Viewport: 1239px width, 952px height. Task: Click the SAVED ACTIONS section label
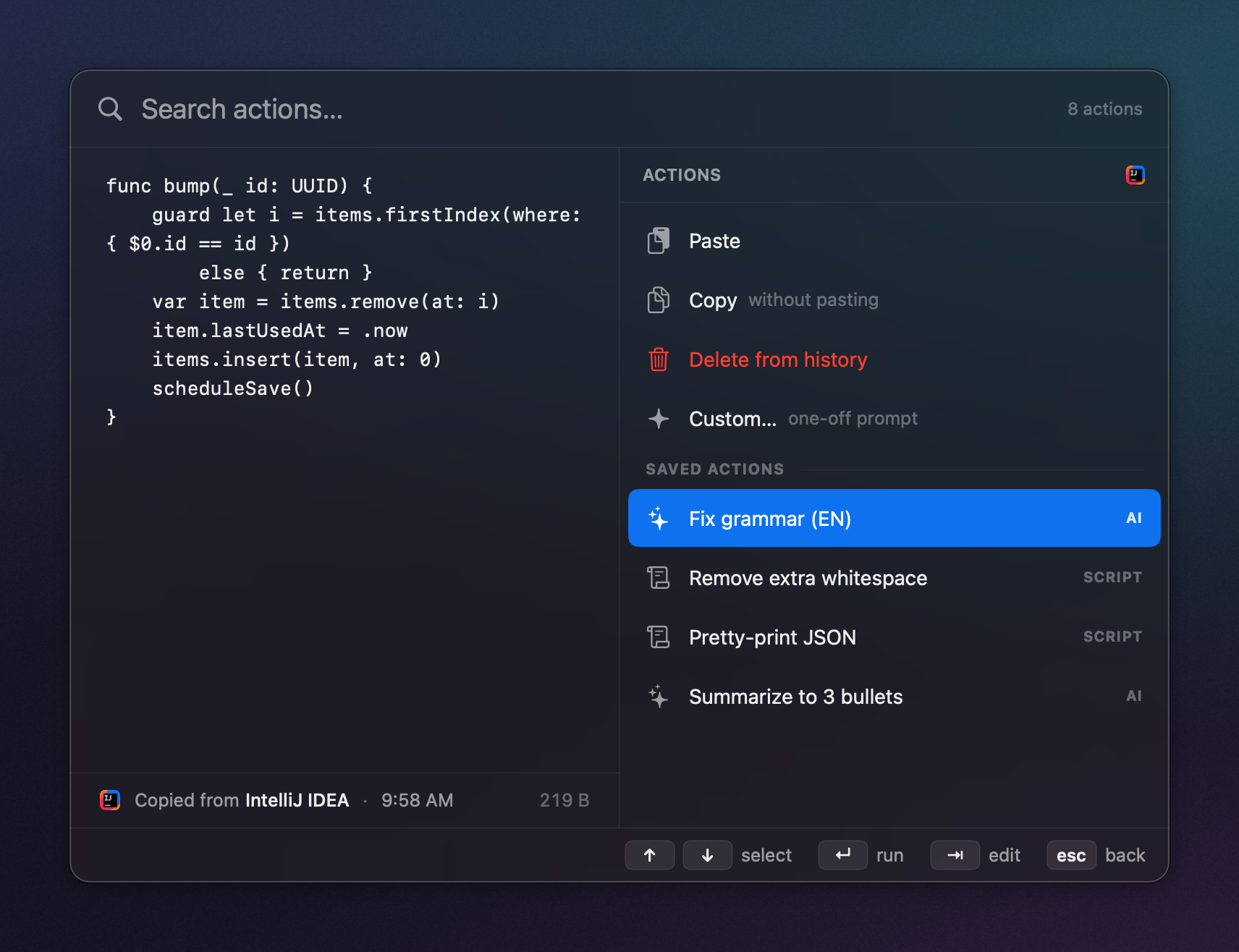pyautogui.click(x=715, y=469)
